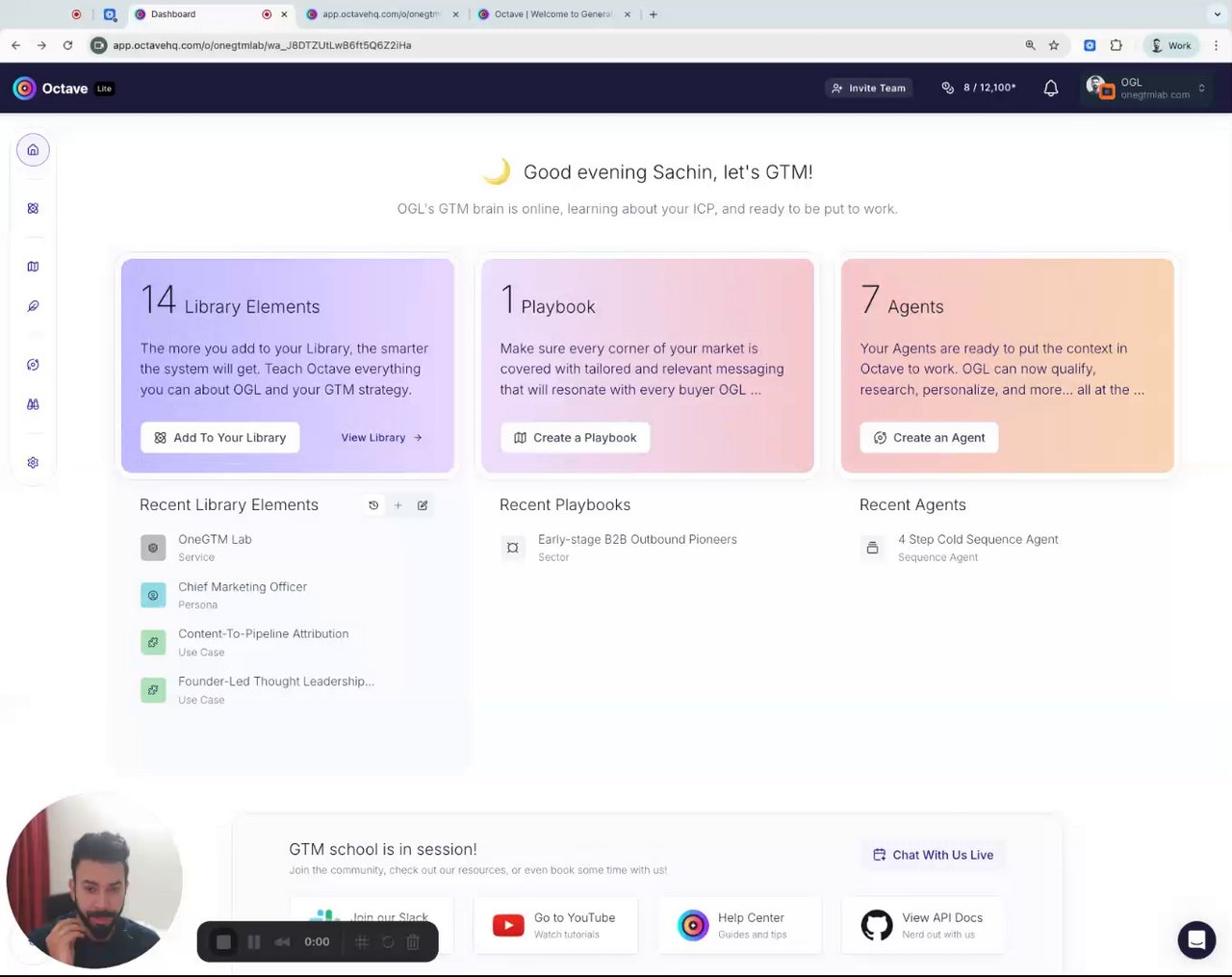Select the binoculars icon in the sidebar
The width and height of the screenshot is (1232, 977).
tap(33, 404)
